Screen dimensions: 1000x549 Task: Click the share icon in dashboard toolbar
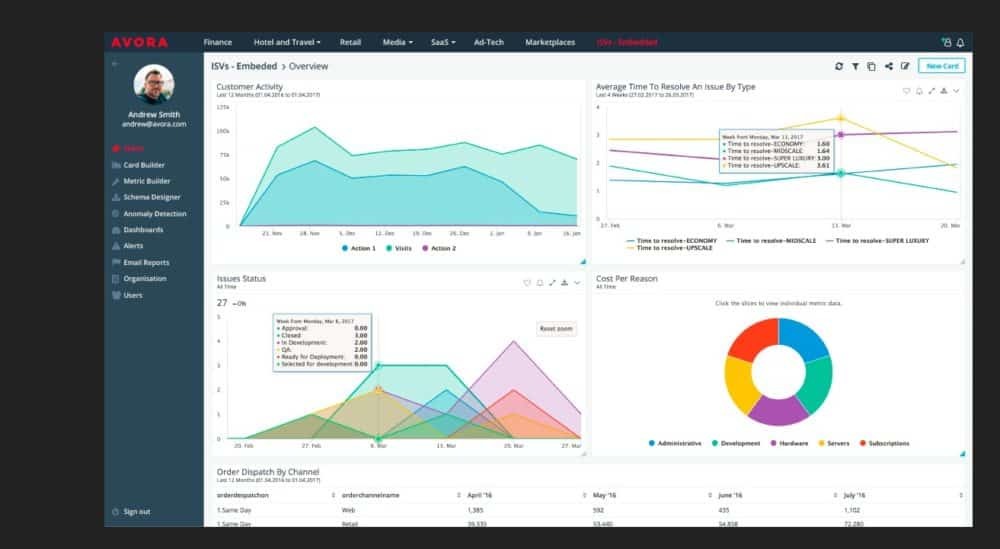click(x=888, y=66)
